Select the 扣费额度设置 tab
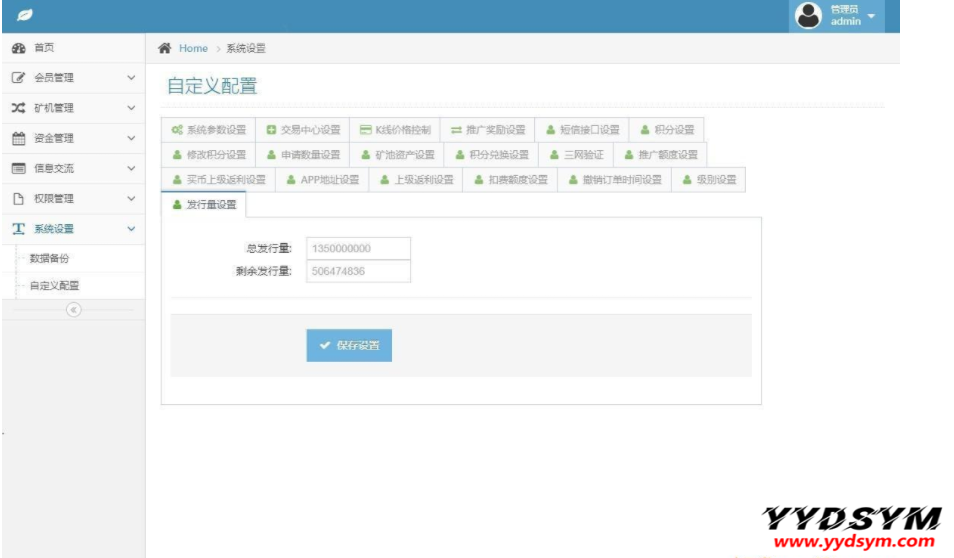Viewport: 954px width, 558px height. (x=510, y=180)
